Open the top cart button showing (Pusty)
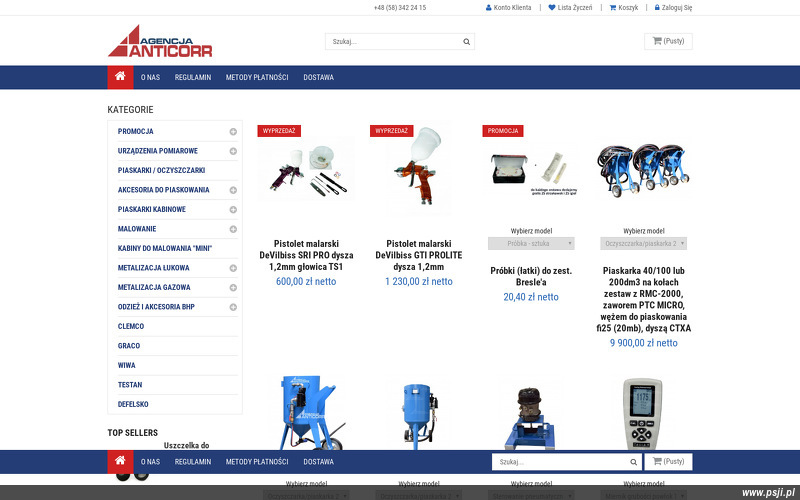 668,41
